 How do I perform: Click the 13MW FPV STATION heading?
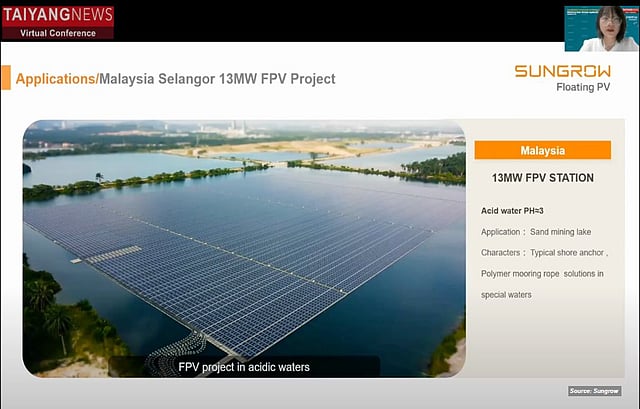point(543,178)
